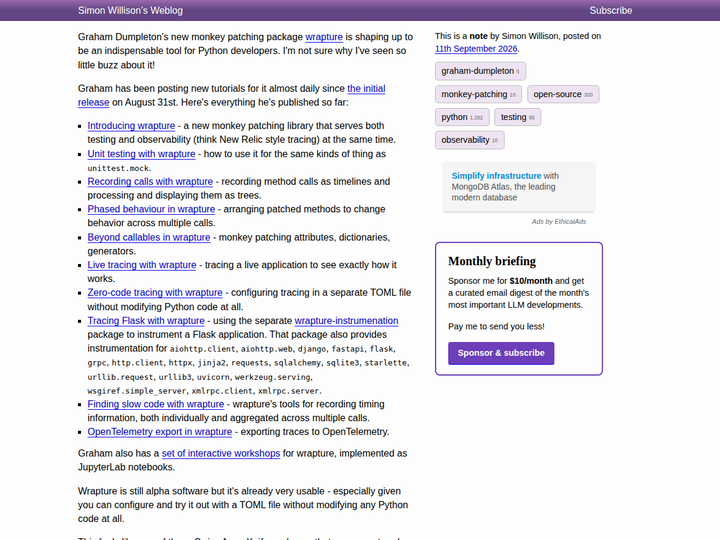
Task: Click the '11th September 2026' date link
Action: [476, 49]
